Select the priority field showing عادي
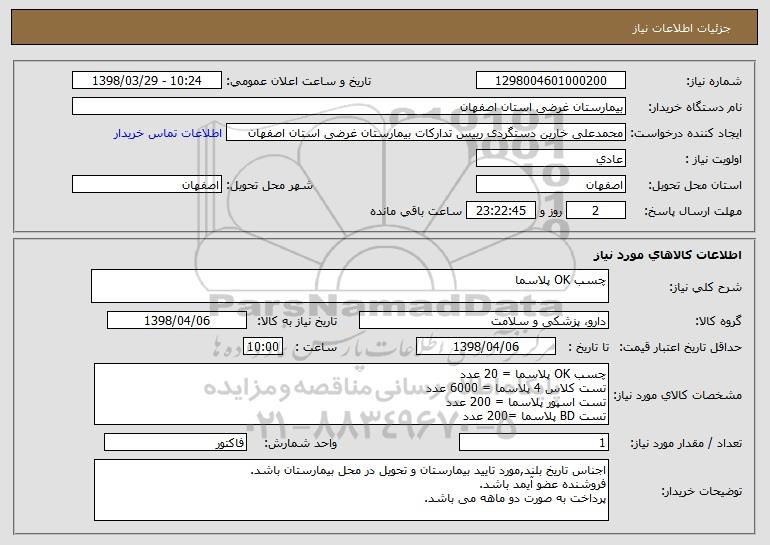The height and width of the screenshot is (545, 770). 550,159
